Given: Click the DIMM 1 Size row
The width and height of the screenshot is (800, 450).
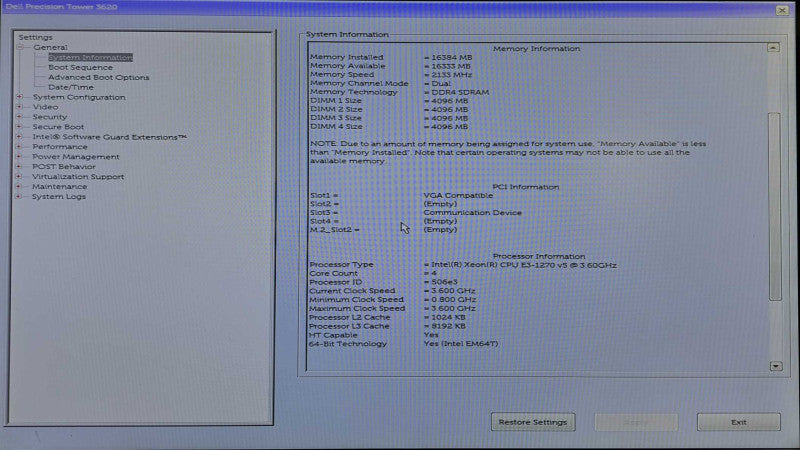Looking at the screenshot, I should [389, 101].
